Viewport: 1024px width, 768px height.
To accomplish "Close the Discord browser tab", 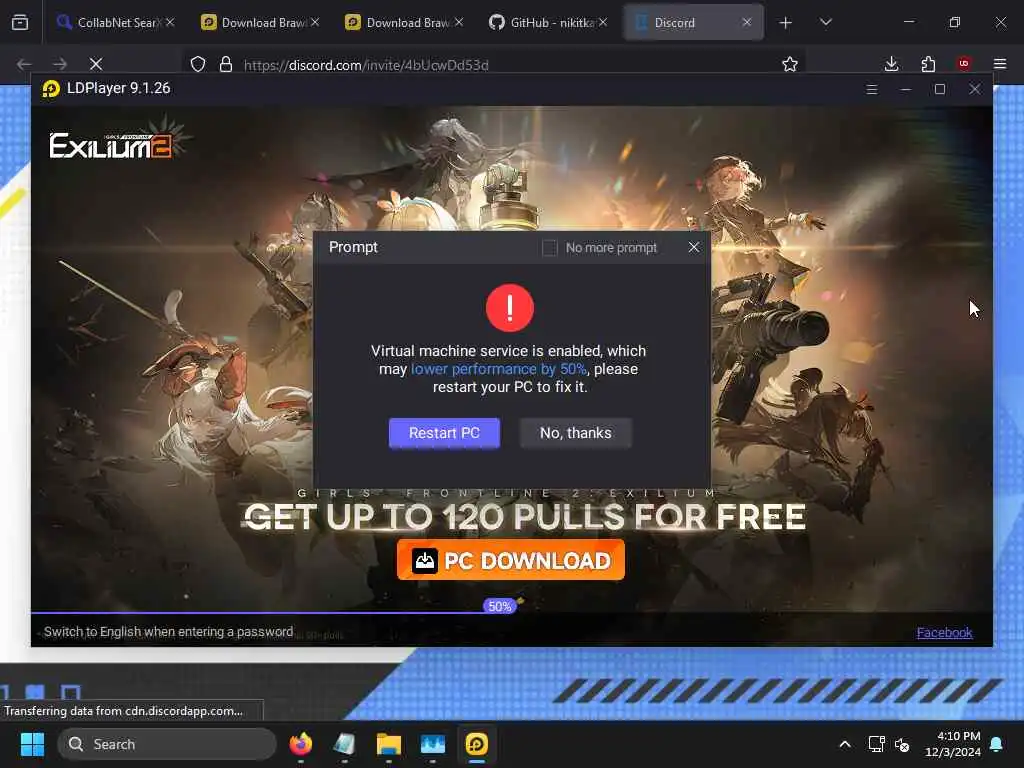I will [x=746, y=22].
